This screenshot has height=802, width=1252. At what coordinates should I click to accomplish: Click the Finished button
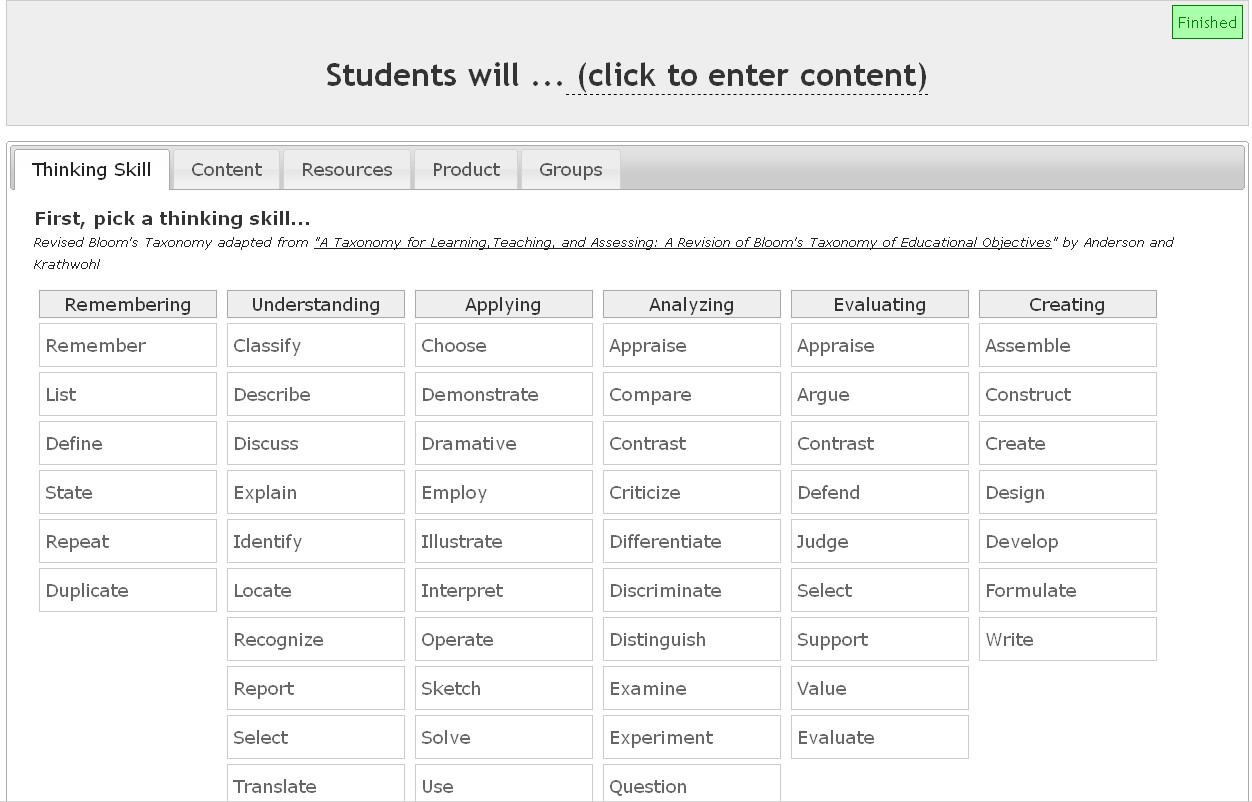[1207, 21]
